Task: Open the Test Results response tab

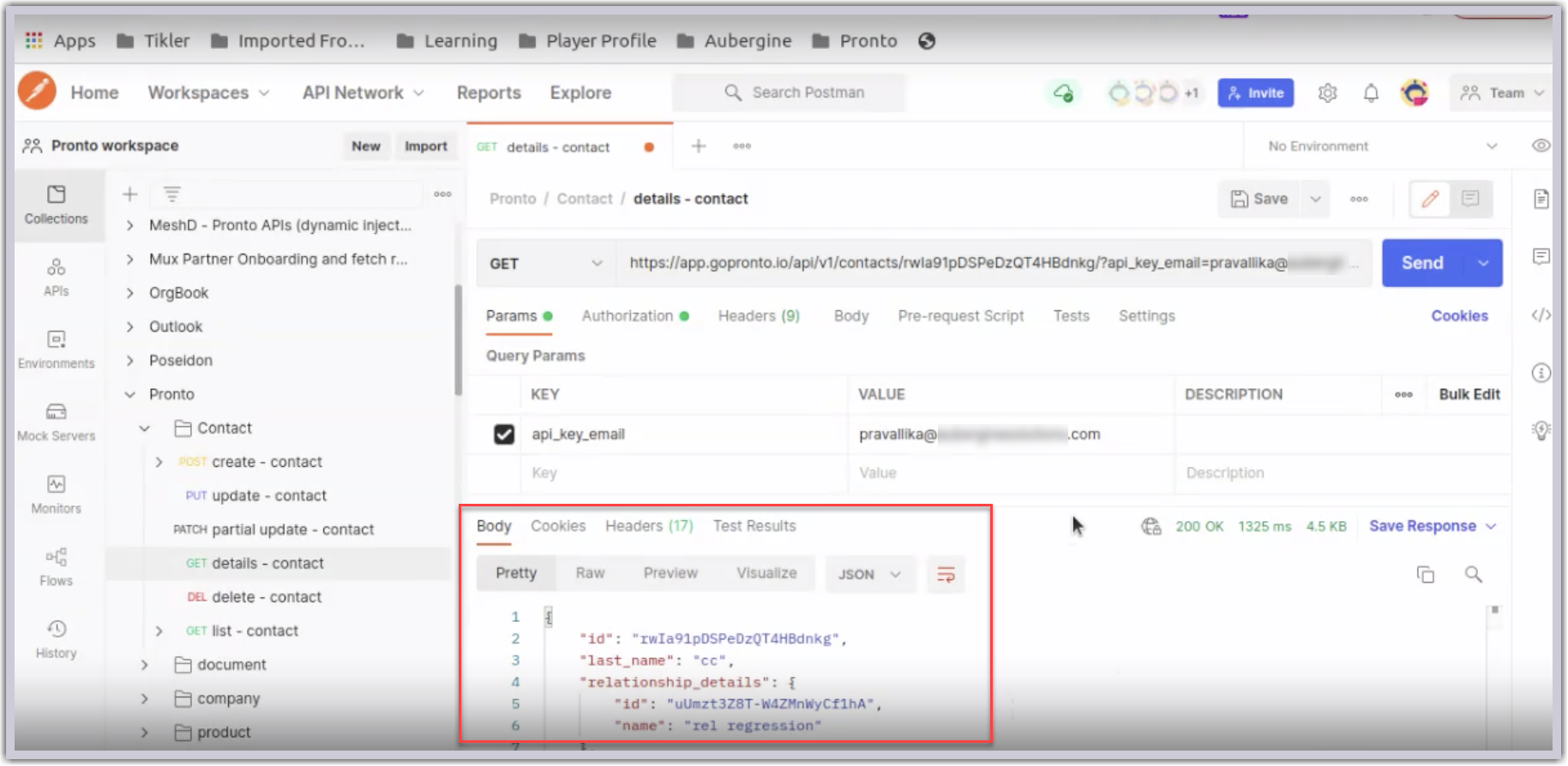Action: coord(754,526)
